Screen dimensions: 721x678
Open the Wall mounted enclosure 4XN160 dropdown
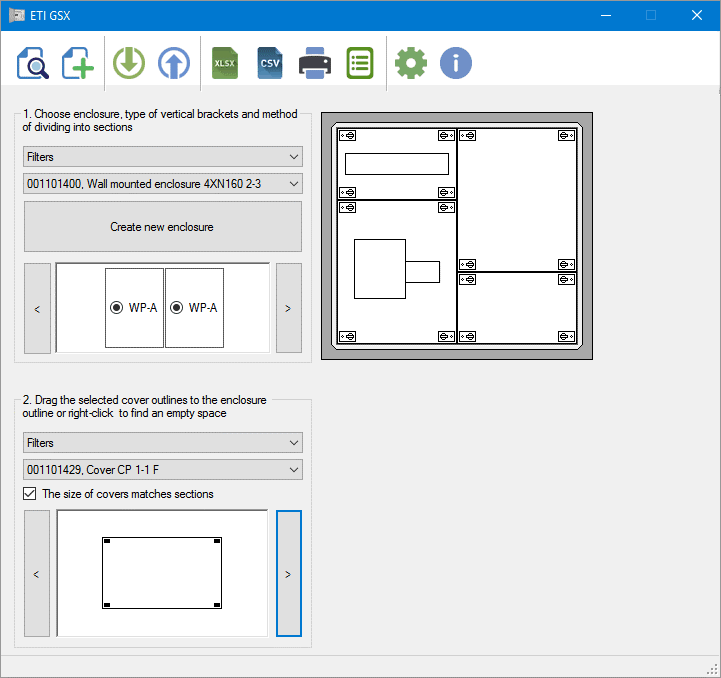[163, 184]
